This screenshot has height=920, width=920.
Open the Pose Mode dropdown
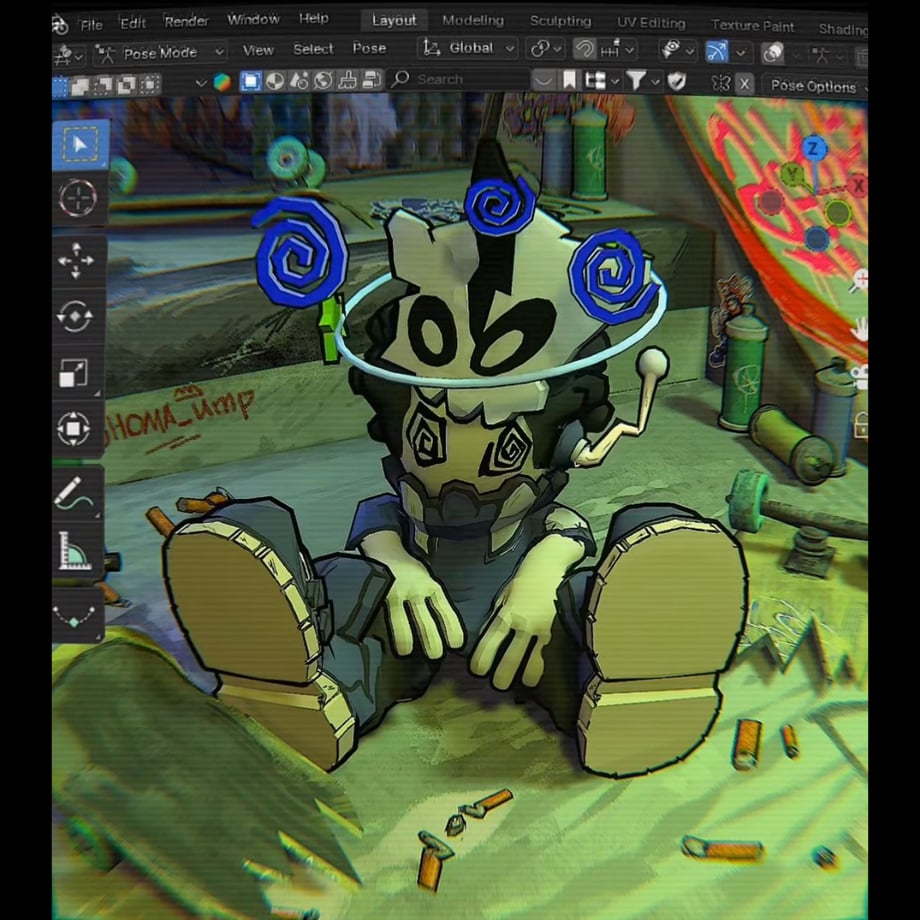click(160, 53)
